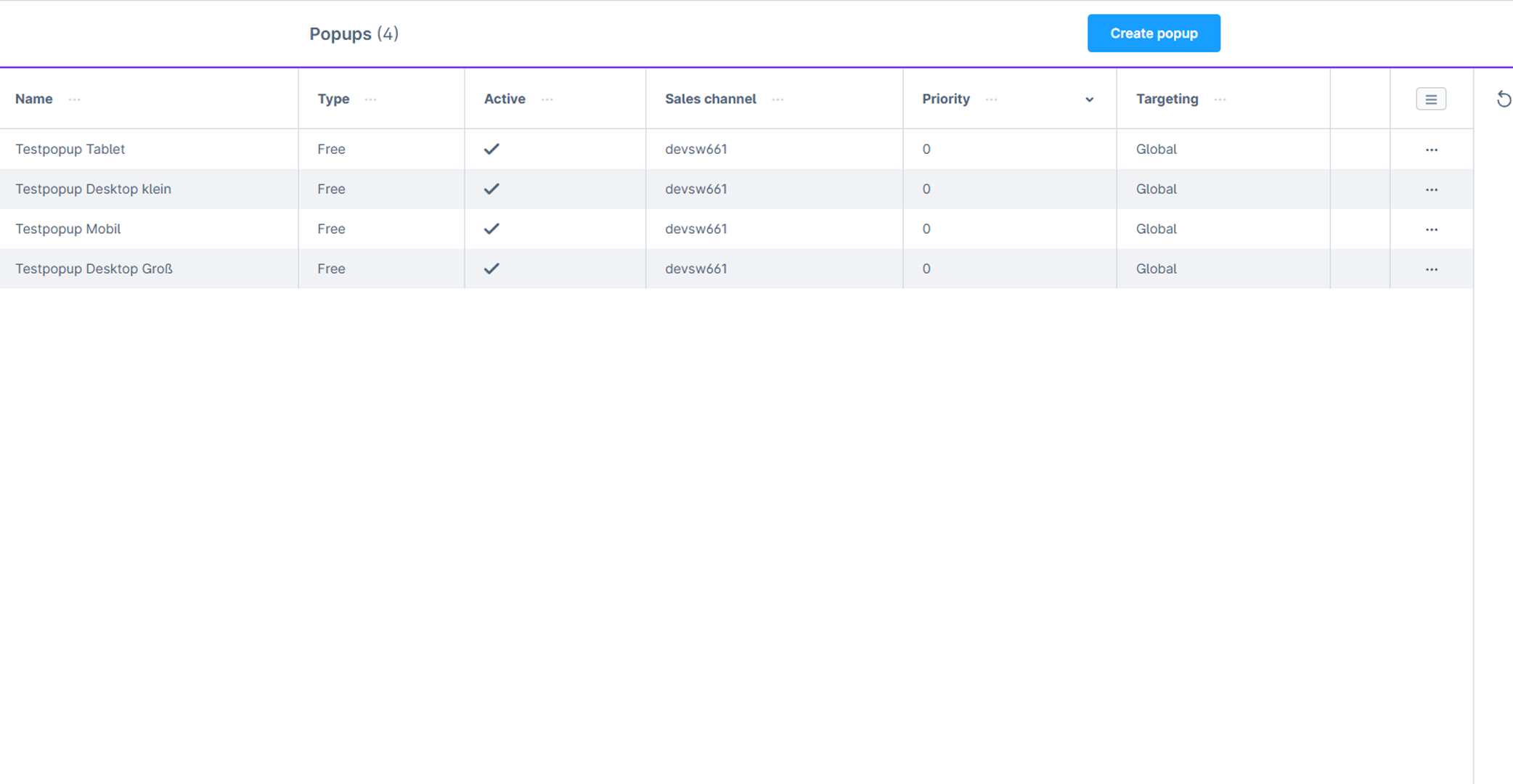Viewport: 1513px width, 784px height.
Task: Open the Testpopup Mobil entry
Action: click(x=68, y=229)
